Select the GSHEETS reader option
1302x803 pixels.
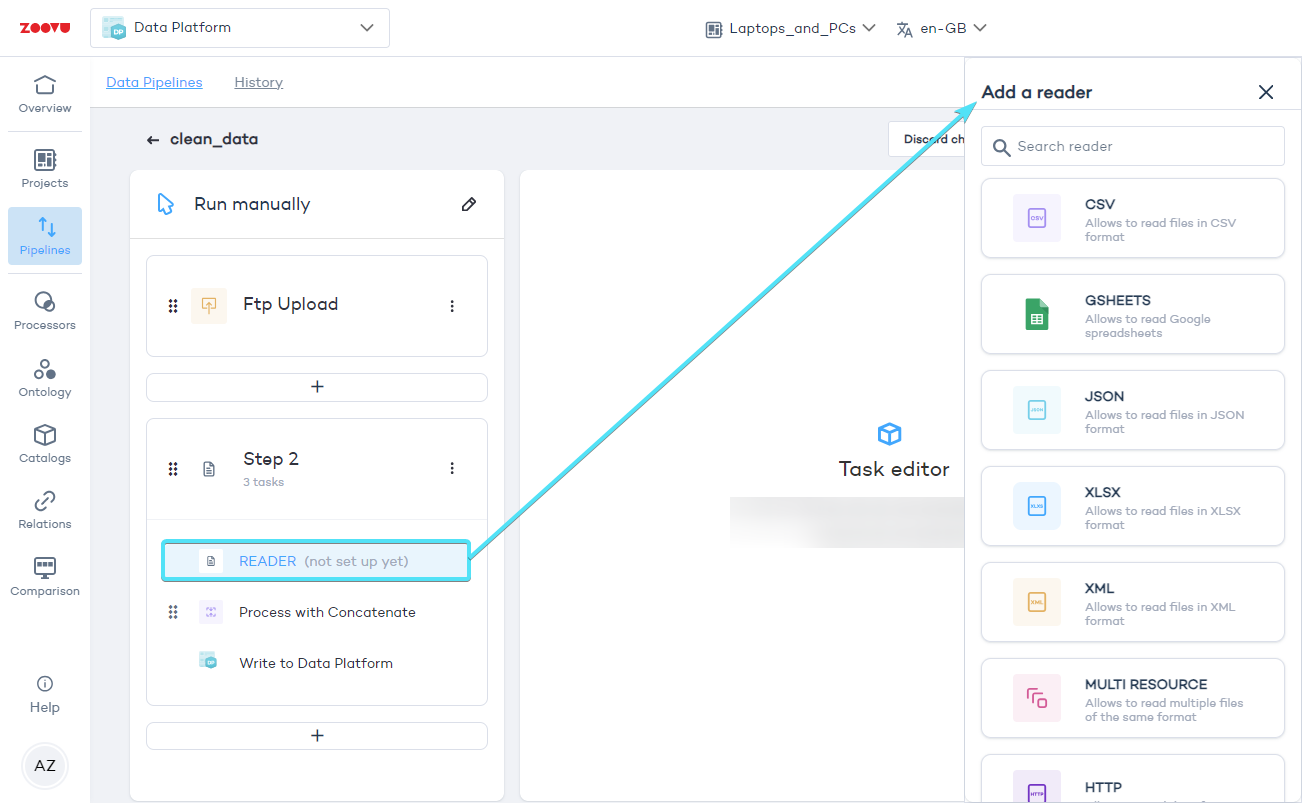coord(1132,314)
